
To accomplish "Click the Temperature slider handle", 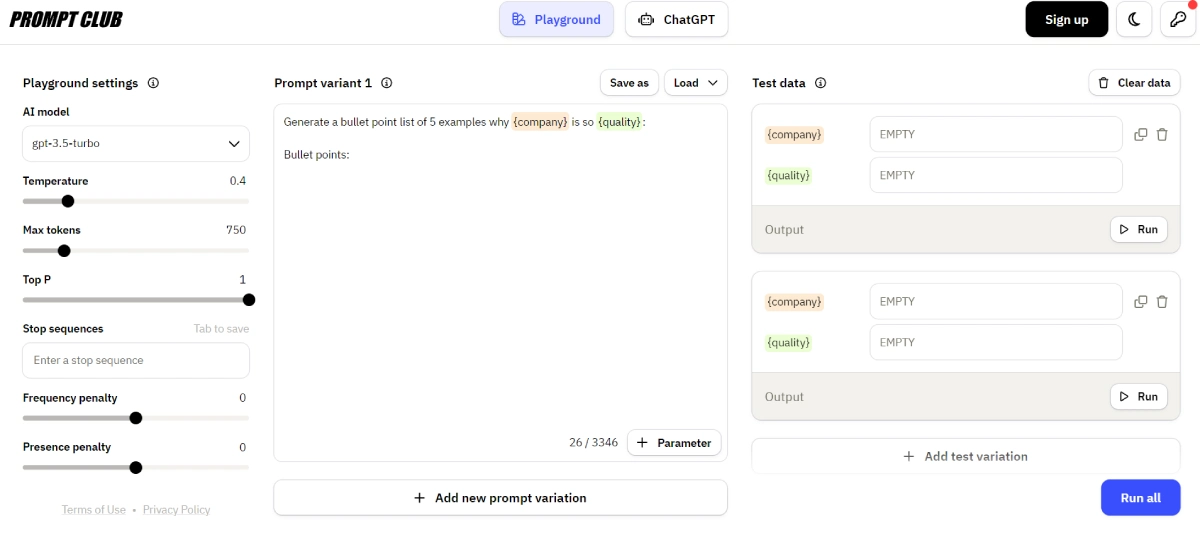I will (x=68, y=201).
